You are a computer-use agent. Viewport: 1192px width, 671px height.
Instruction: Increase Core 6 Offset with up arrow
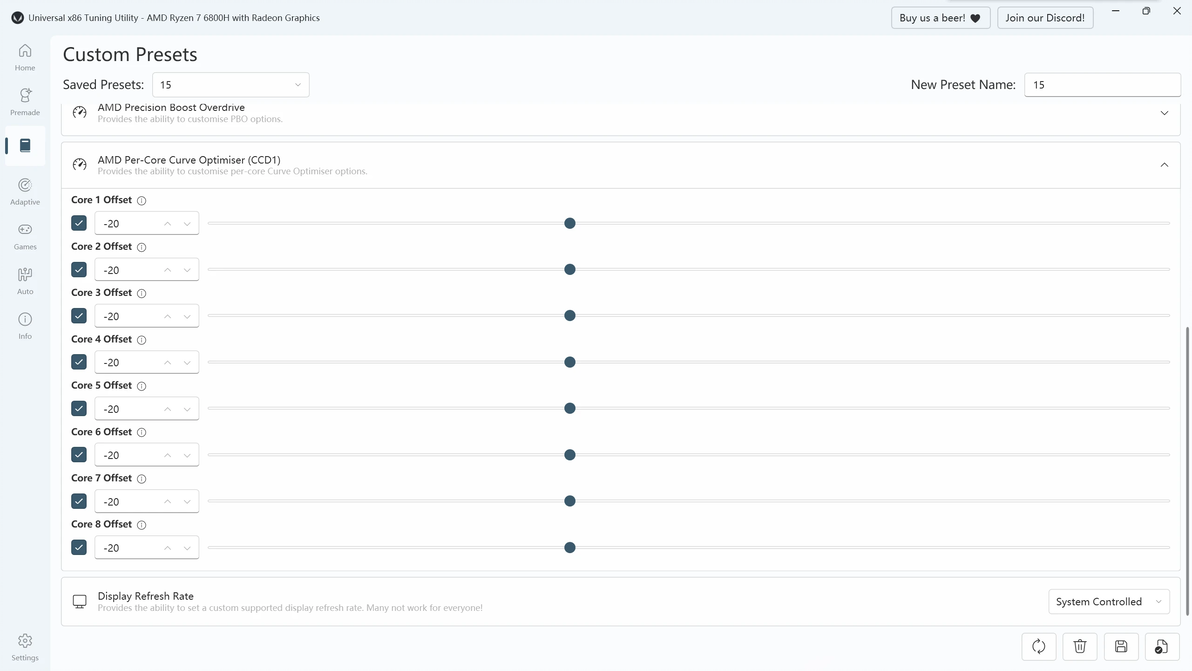pos(167,455)
